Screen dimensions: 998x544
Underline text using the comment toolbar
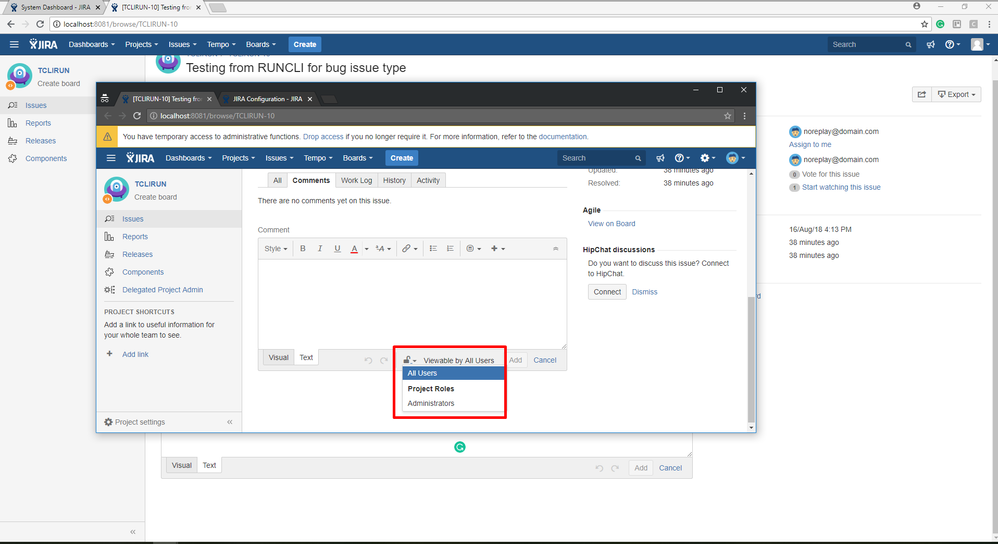tap(337, 249)
